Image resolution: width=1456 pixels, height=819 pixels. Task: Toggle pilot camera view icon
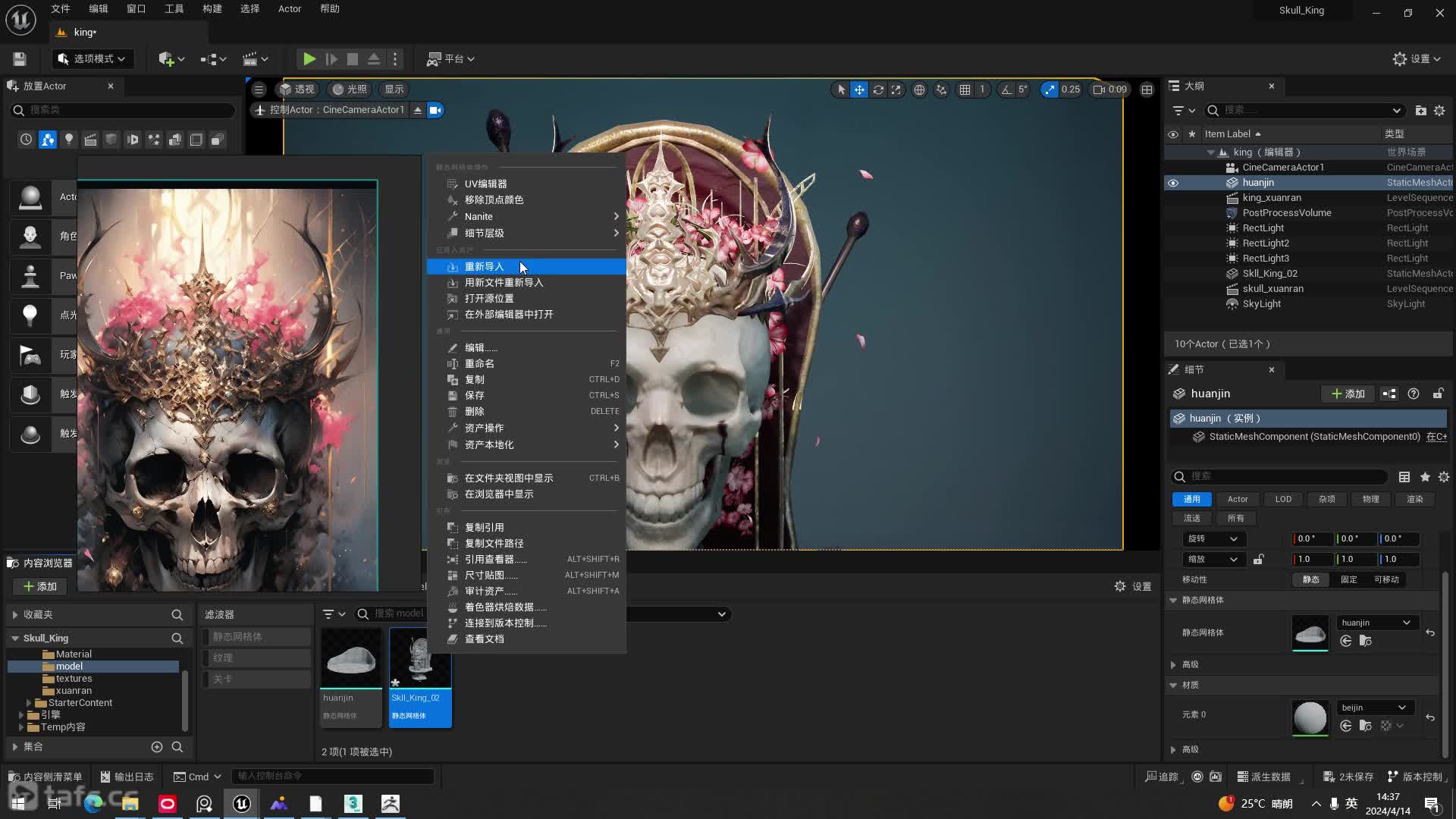coord(435,110)
